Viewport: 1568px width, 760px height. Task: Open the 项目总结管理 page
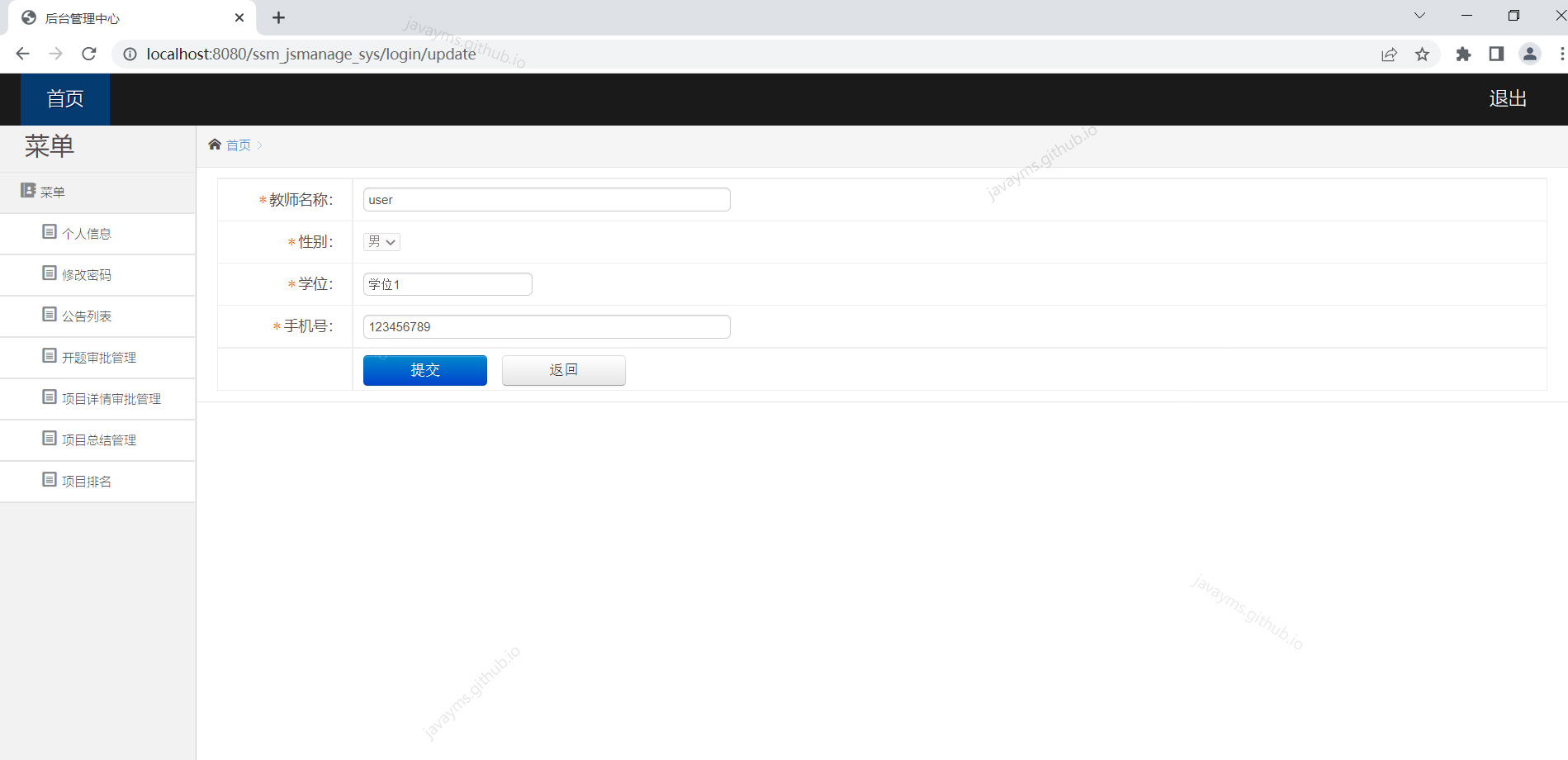99,439
